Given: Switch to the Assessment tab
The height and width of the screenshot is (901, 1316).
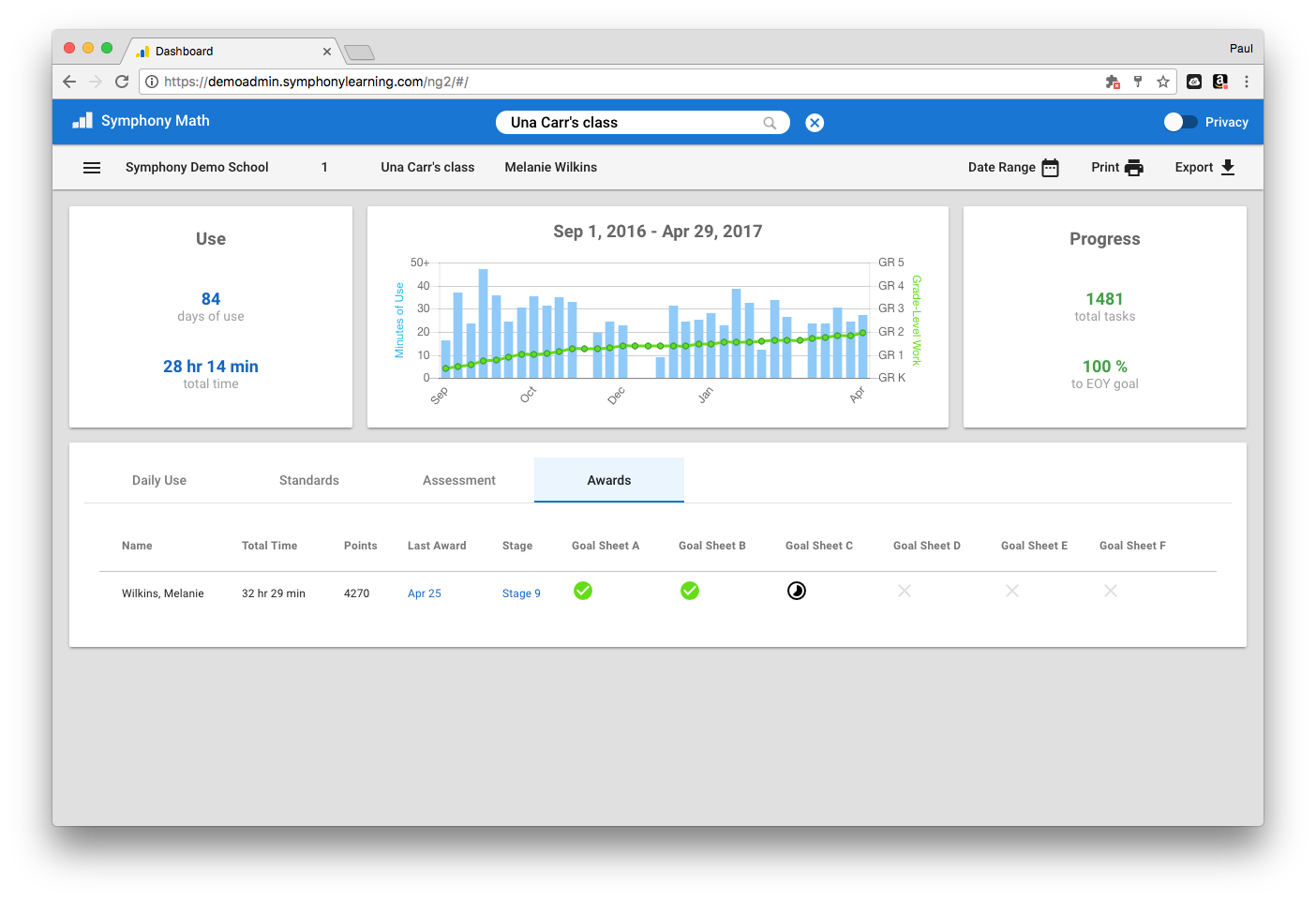Looking at the screenshot, I should click(459, 480).
